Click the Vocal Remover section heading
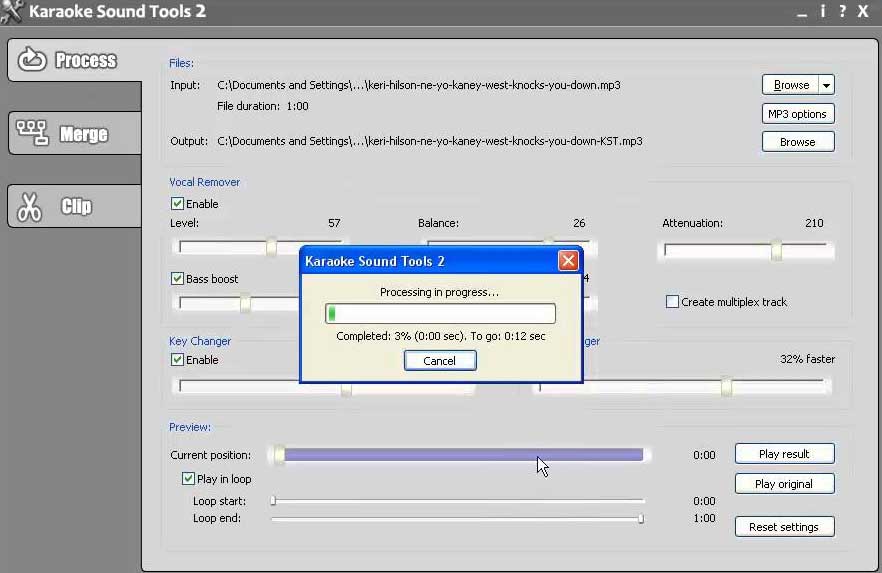 click(205, 182)
